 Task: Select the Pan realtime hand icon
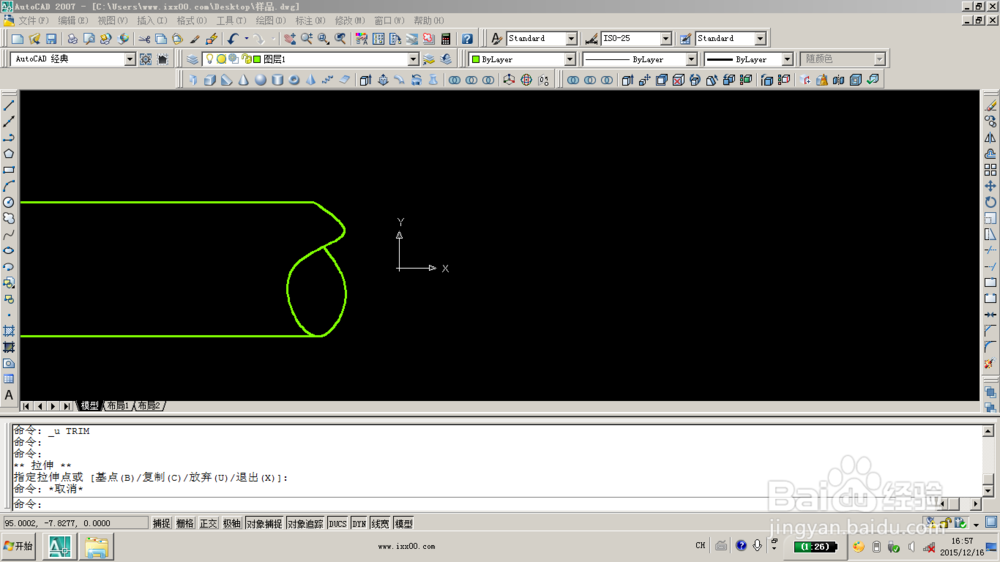[290, 38]
